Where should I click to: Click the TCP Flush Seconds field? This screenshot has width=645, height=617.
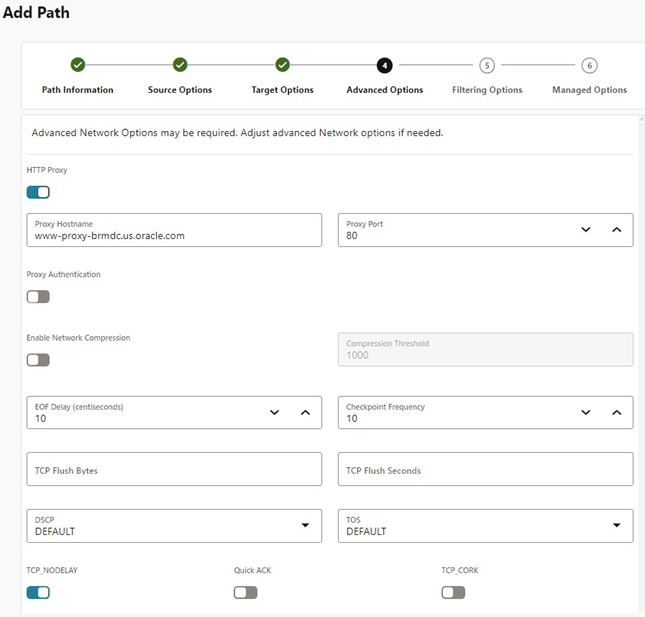tap(485, 469)
